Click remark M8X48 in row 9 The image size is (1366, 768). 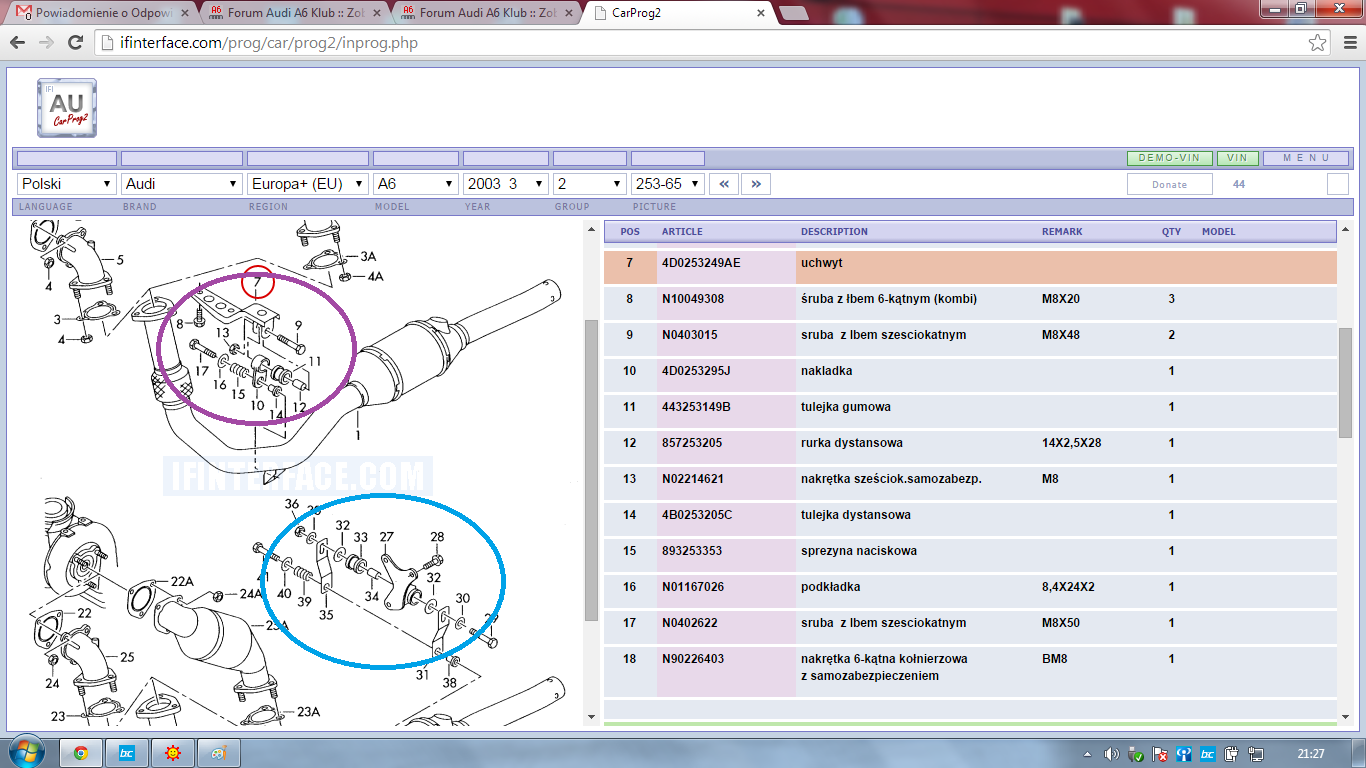1060,335
